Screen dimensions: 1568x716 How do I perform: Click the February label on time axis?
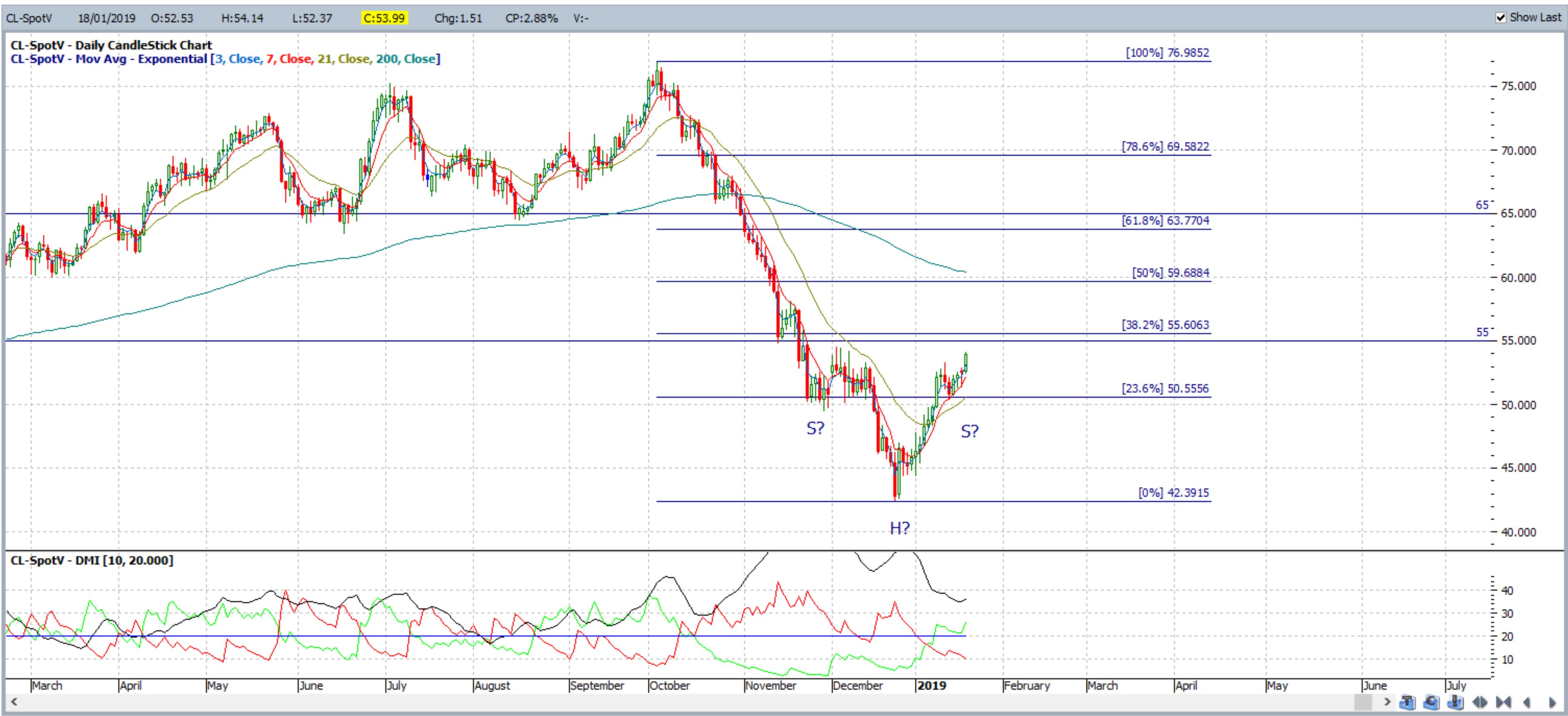1027,686
